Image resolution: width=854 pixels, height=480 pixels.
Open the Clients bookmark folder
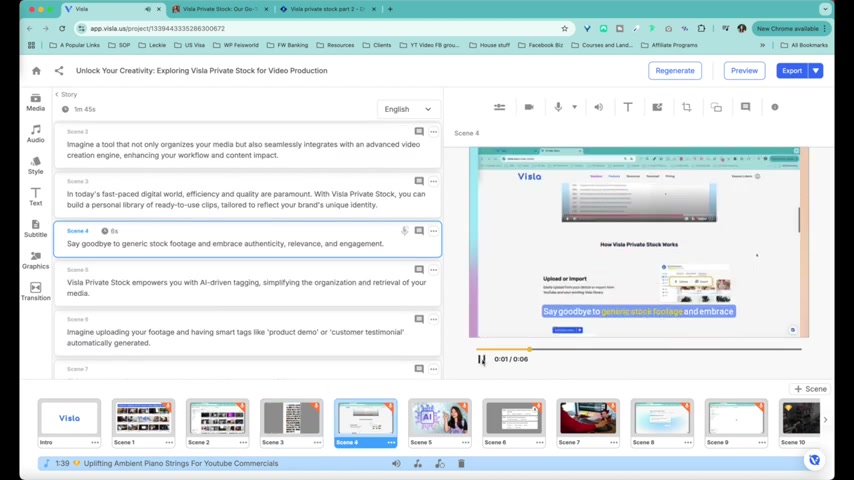tap(377, 45)
